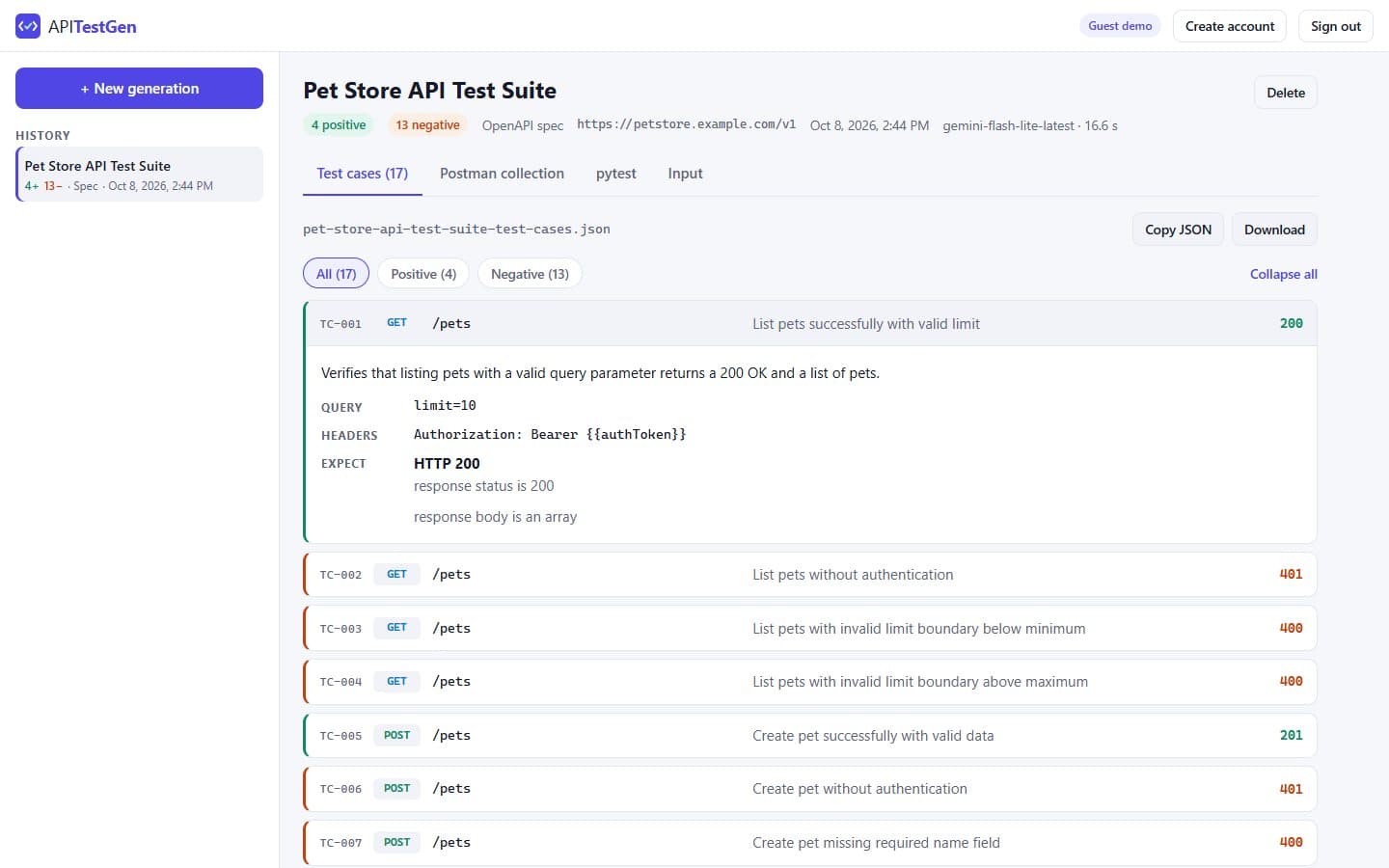Expand TC-007 missing required name field

pos(810,842)
